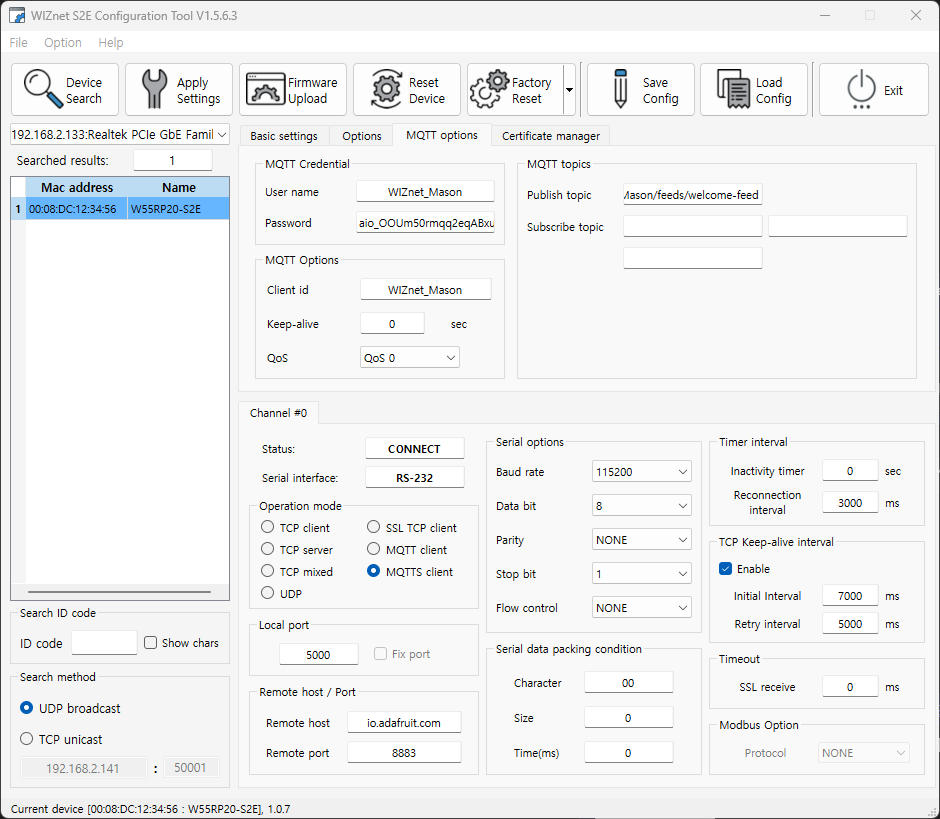Click the Device Search magnifier icon
This screenshot has width=940, height=819.
point(43,89)
